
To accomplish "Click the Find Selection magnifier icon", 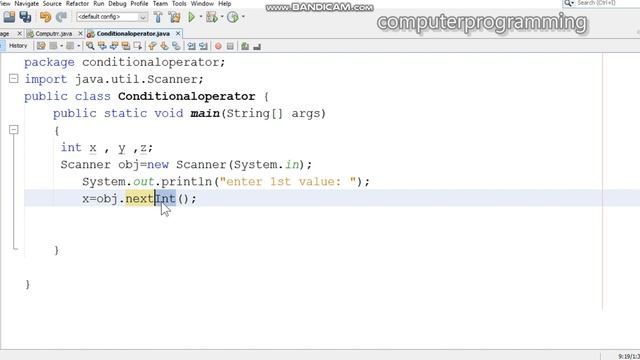I will pos(90,46).
